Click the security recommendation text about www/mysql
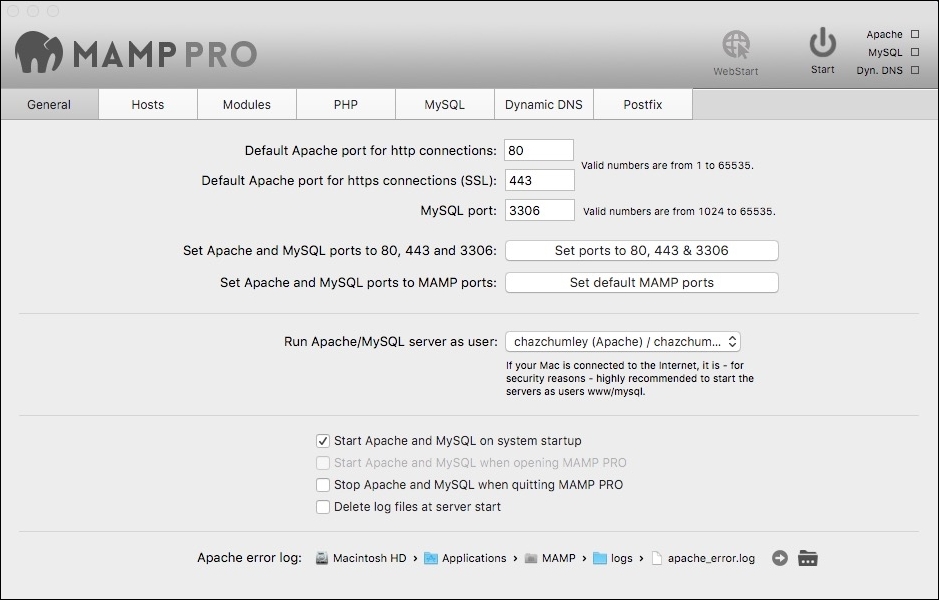939x600 pixels. (x=630, y=378)
